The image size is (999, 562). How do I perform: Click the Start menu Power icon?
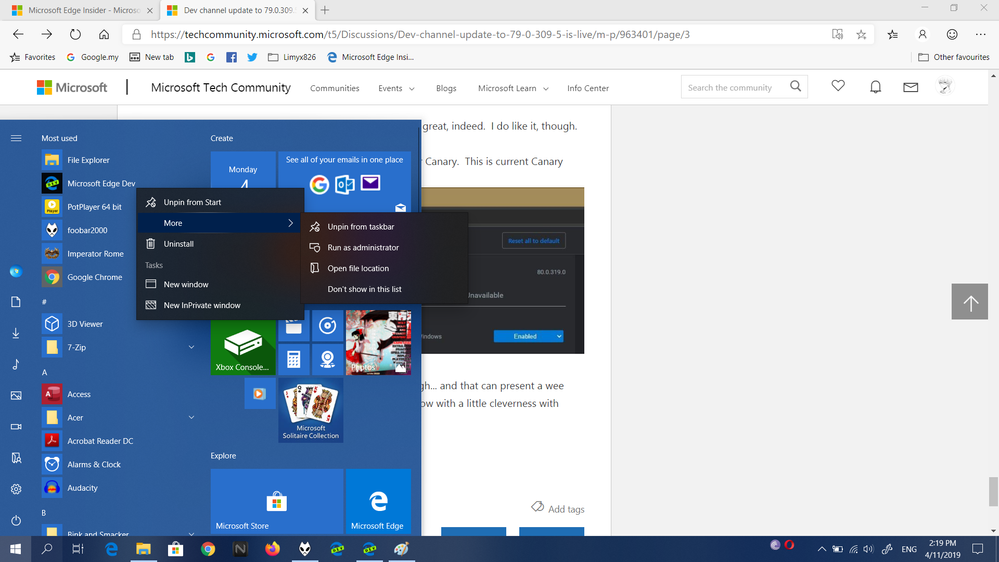(16, 520)
